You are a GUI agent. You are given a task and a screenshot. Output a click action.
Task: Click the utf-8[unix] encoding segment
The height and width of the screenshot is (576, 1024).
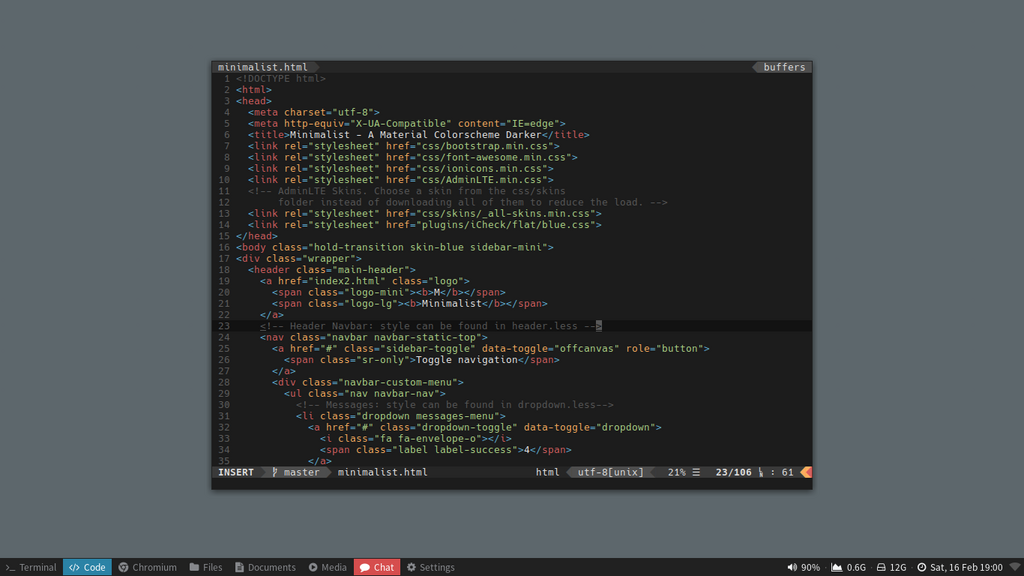coord(610,472)
